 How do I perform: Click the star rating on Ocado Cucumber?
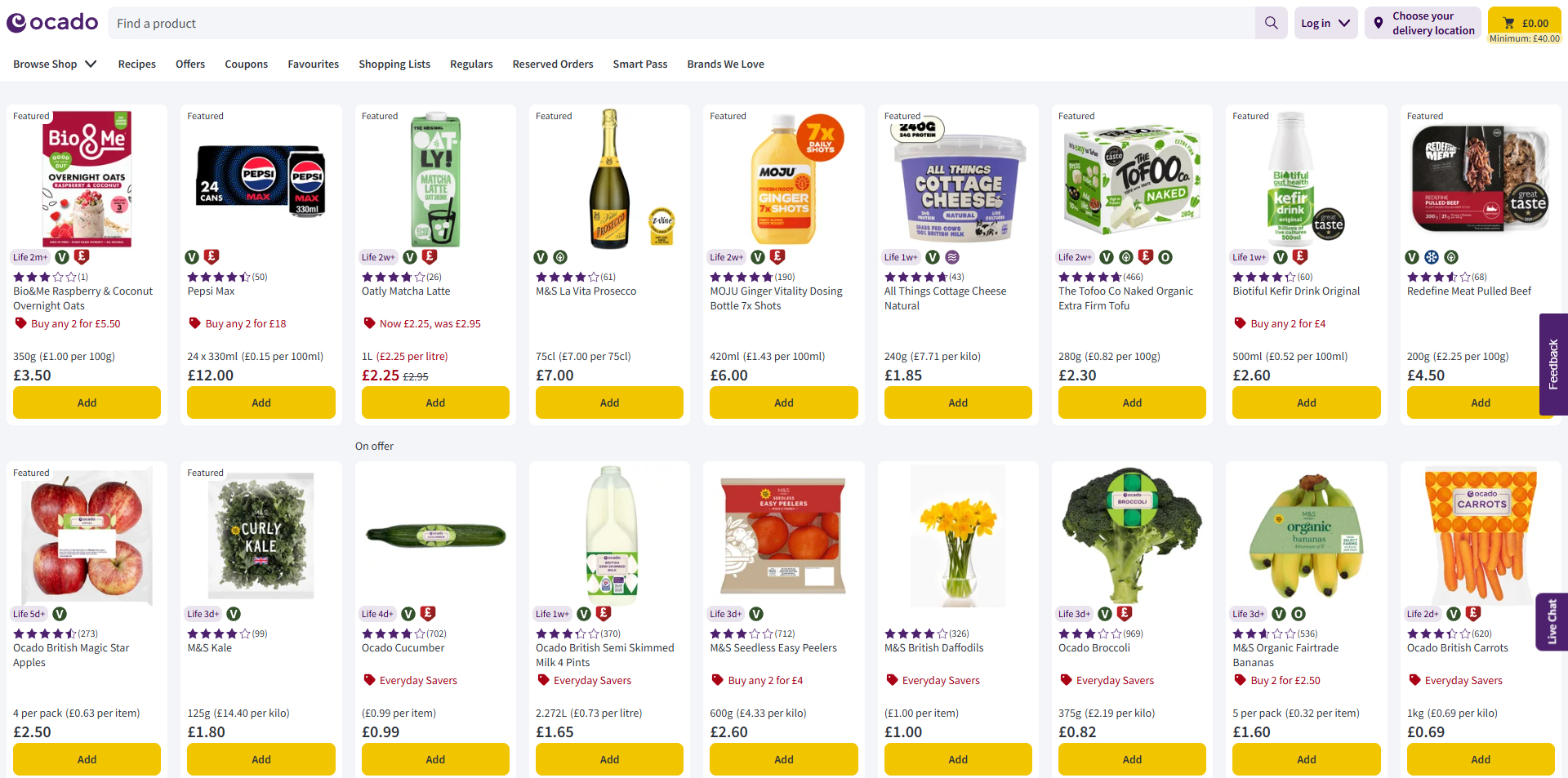(x=392, y=634)
